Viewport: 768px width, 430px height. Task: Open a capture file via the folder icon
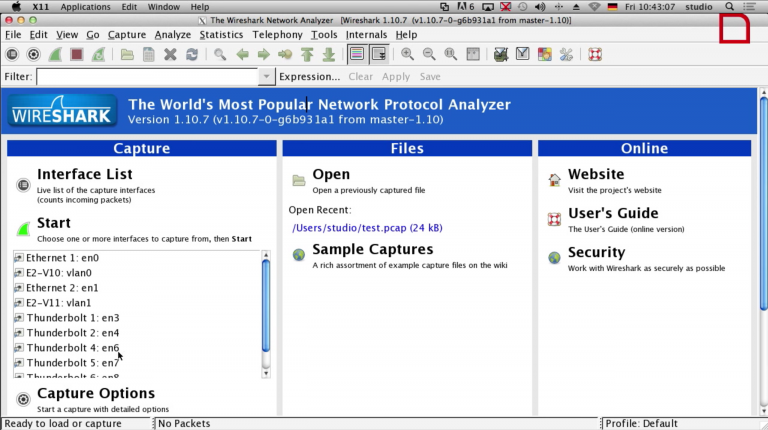[x=127, y=54]
